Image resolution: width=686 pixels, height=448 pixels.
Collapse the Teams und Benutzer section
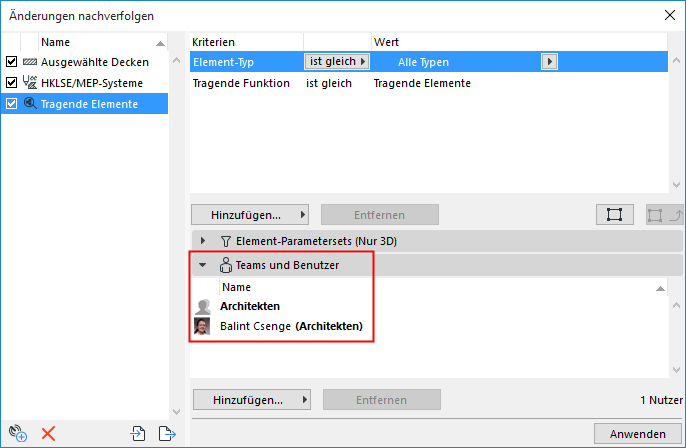click(x=203, y=265)
